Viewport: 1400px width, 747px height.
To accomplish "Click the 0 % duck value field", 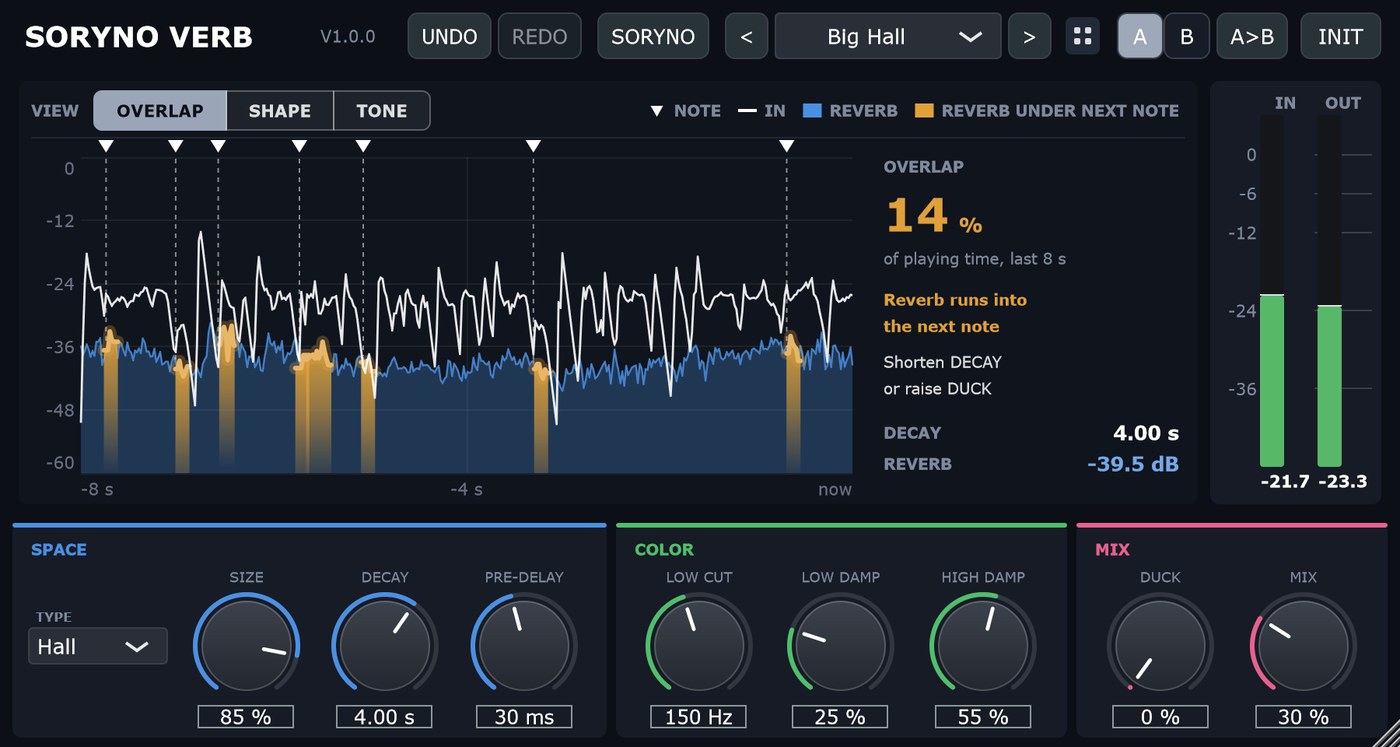I will pyautogui.click(x=1160, y=717).
